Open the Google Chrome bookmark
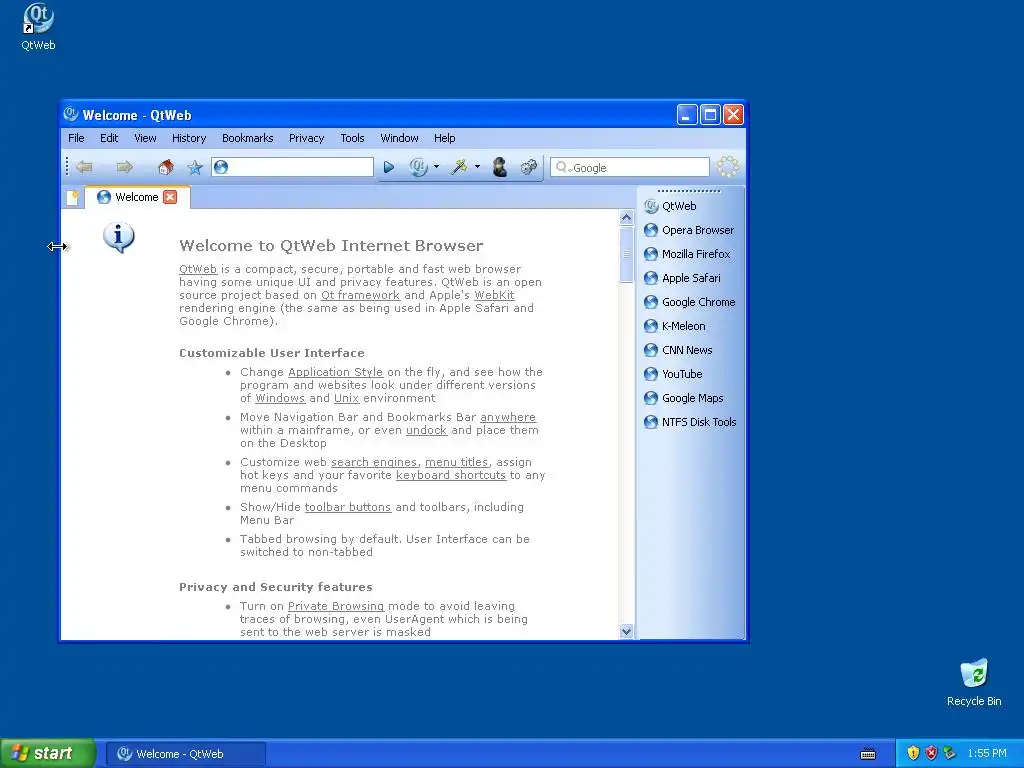 coord(690,302)
